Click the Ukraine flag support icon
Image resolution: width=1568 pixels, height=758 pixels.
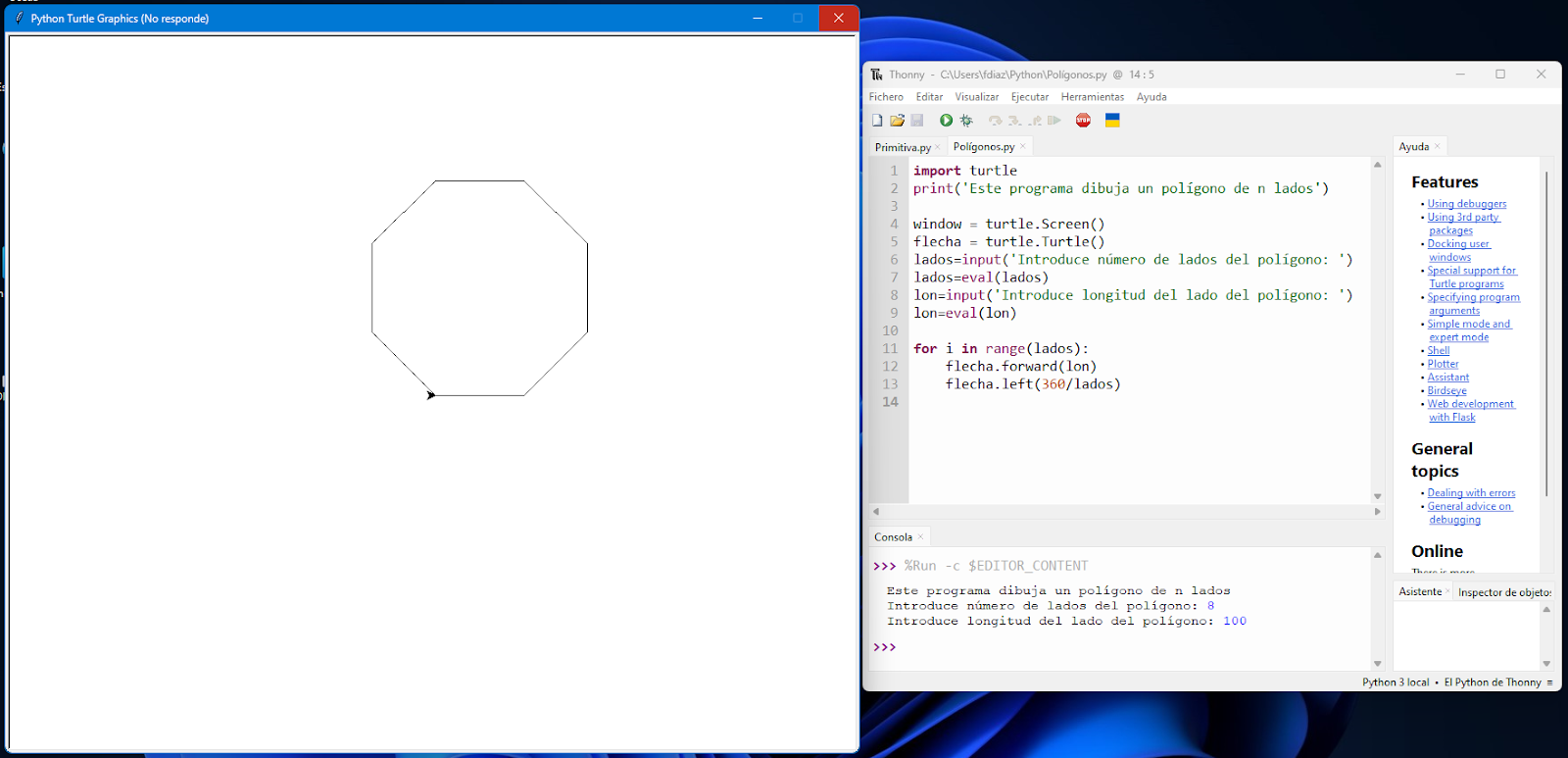pos(1112,121)
